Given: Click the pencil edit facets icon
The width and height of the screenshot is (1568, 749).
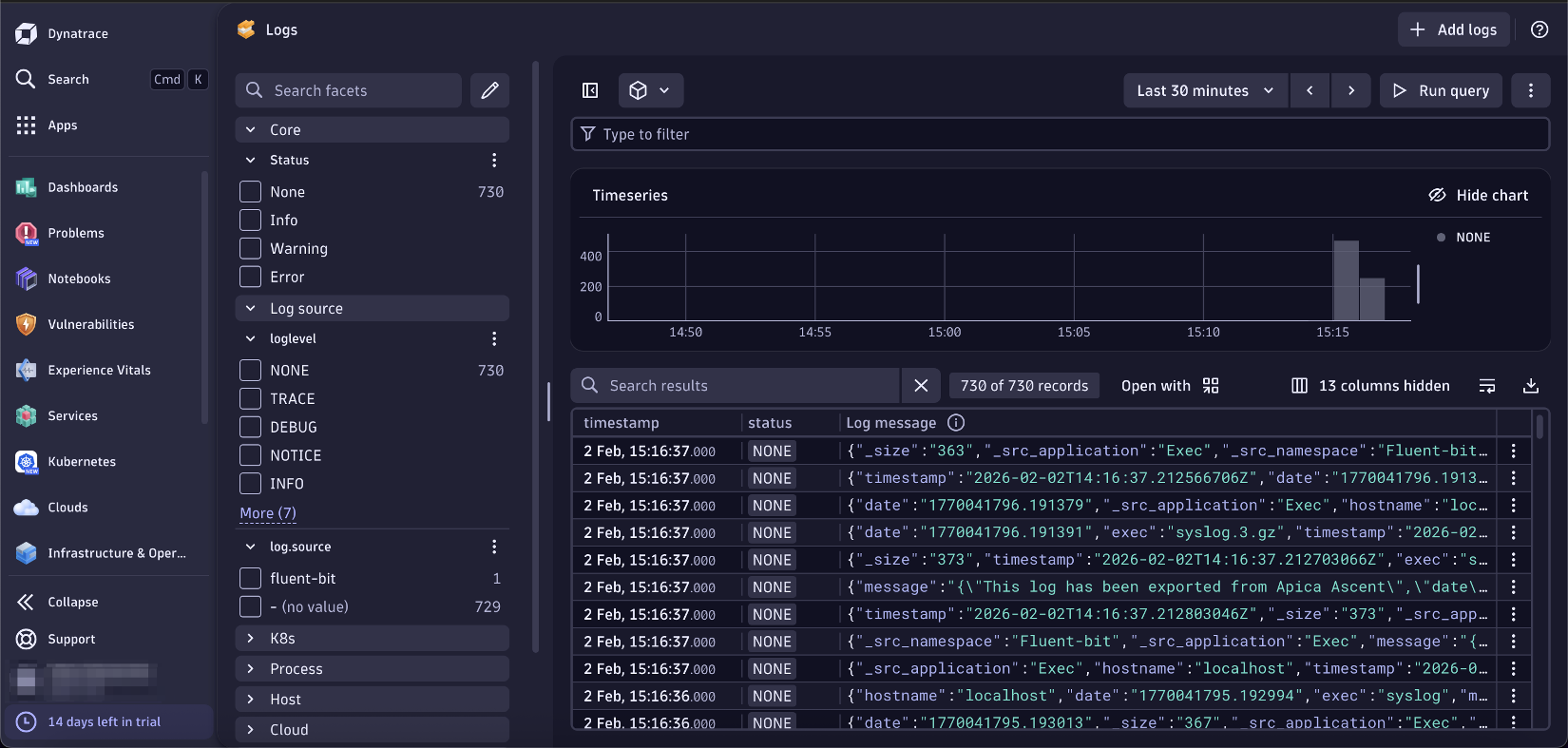Looking at the screenshot, I should click(489, 90).
